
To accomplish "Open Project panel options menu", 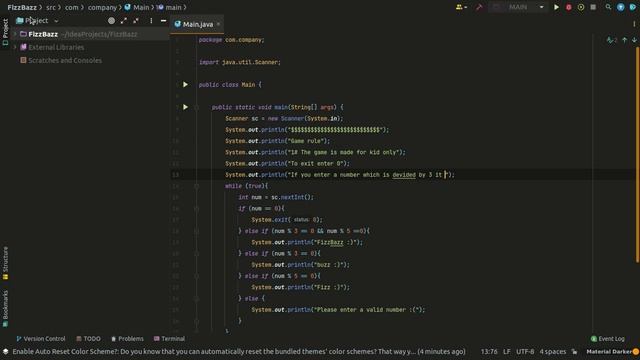I will pyautogui.click(x=151, y=20).
